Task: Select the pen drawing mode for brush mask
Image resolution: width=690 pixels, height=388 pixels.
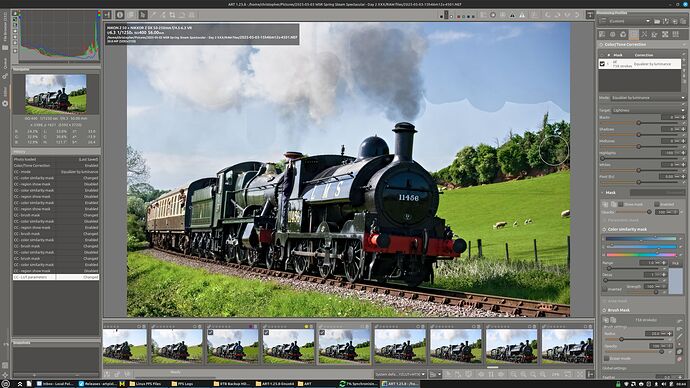Action: coord(680,336)
